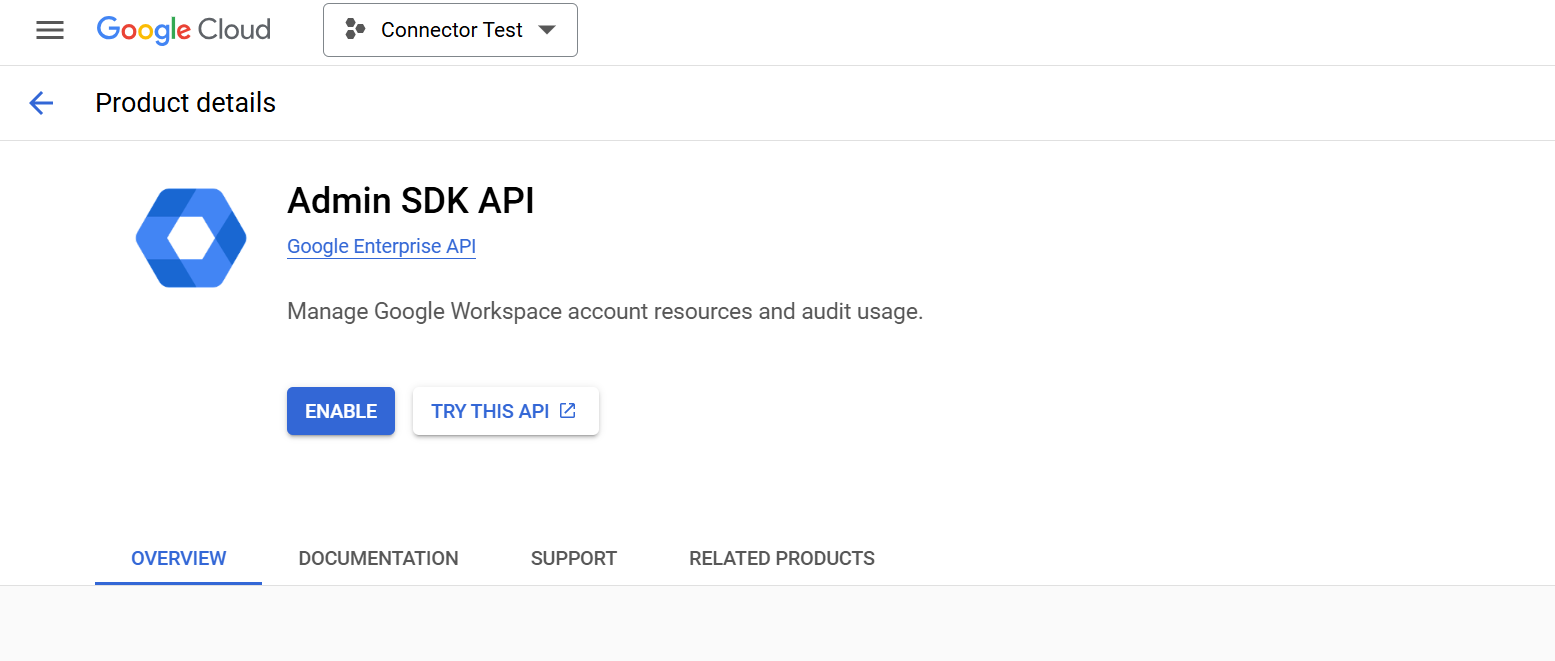The image size is (1555, 661).
Task: Open the hamburger navigation menu
Action: pyautogui.click(x=50, y=30)
